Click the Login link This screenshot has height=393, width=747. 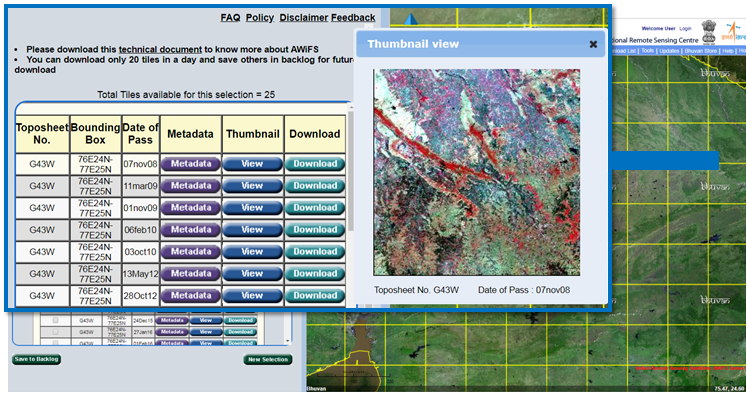pyautogui.click(x=685, y=29)
